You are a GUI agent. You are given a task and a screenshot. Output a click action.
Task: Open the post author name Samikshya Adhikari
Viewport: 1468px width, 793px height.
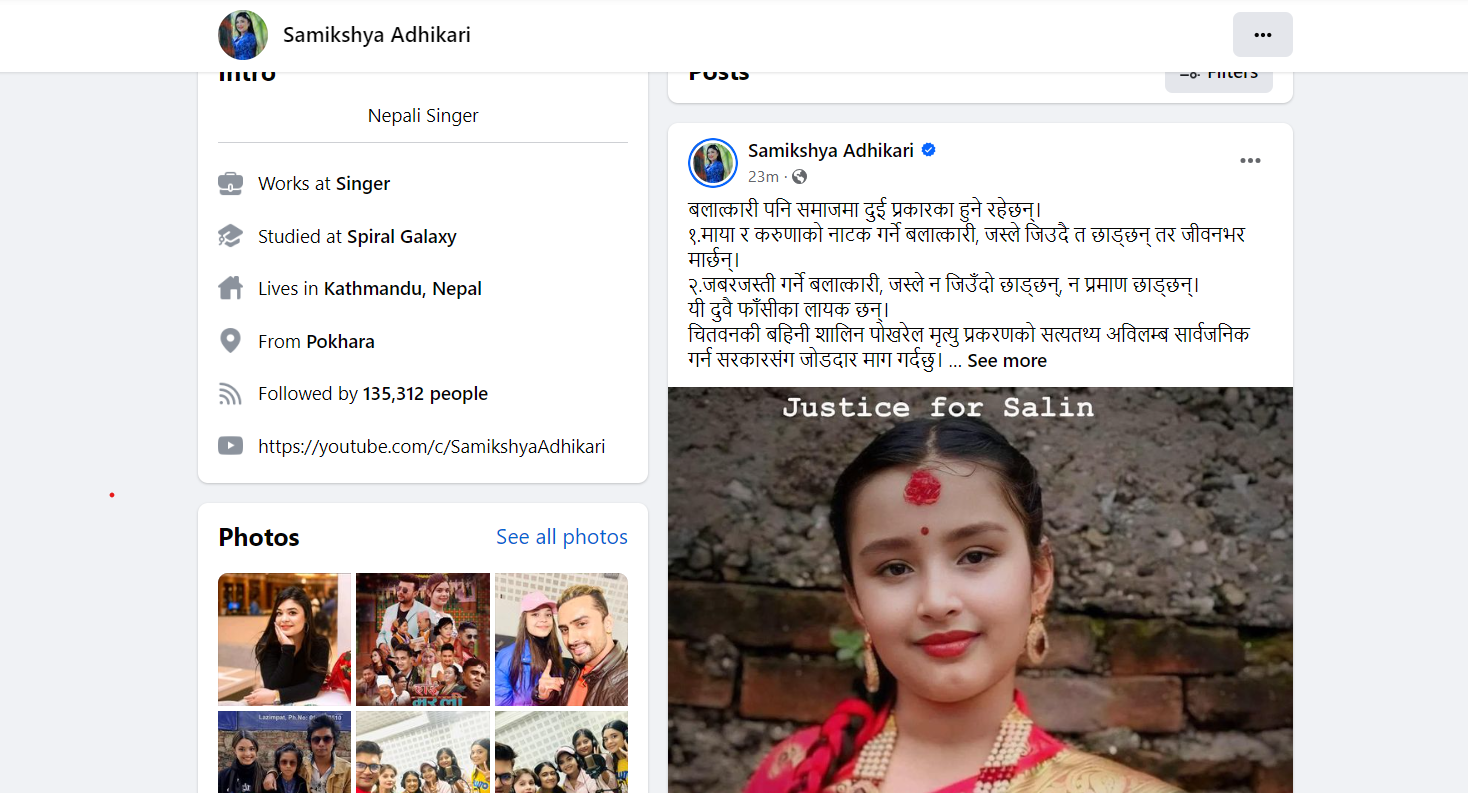point(831,151)
